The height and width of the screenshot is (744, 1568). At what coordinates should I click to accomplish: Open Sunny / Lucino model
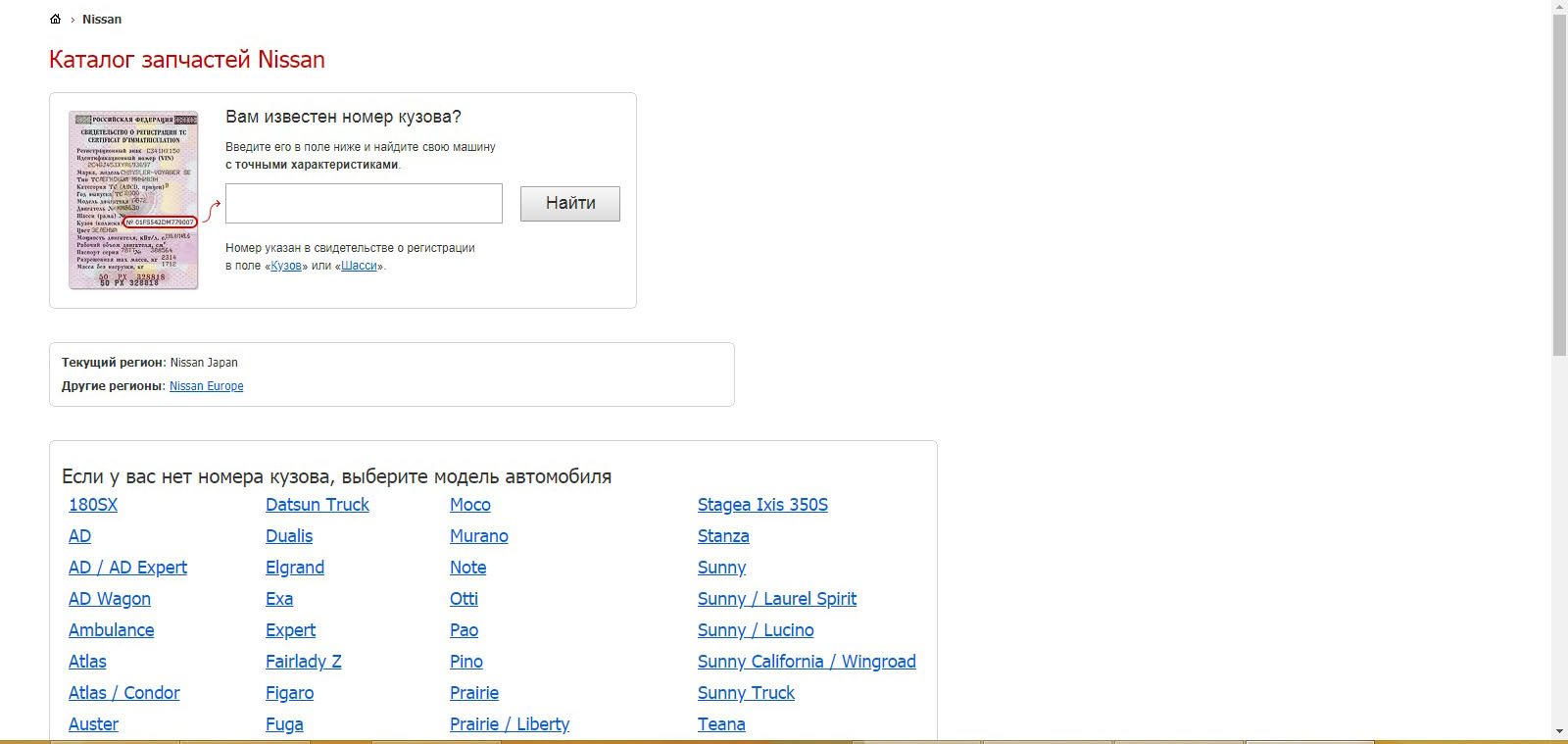[756, 630]
